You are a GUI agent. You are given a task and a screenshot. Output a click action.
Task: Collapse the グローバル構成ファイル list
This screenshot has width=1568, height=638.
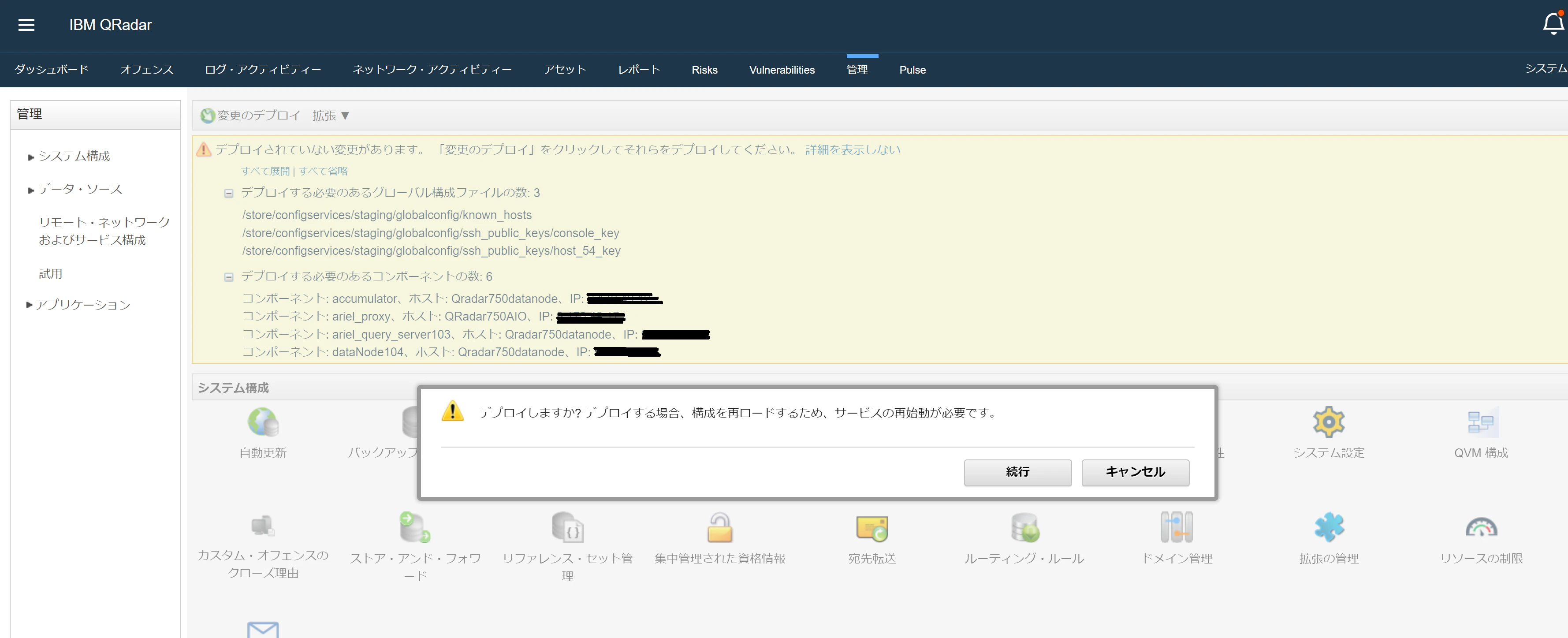(229, 193)
